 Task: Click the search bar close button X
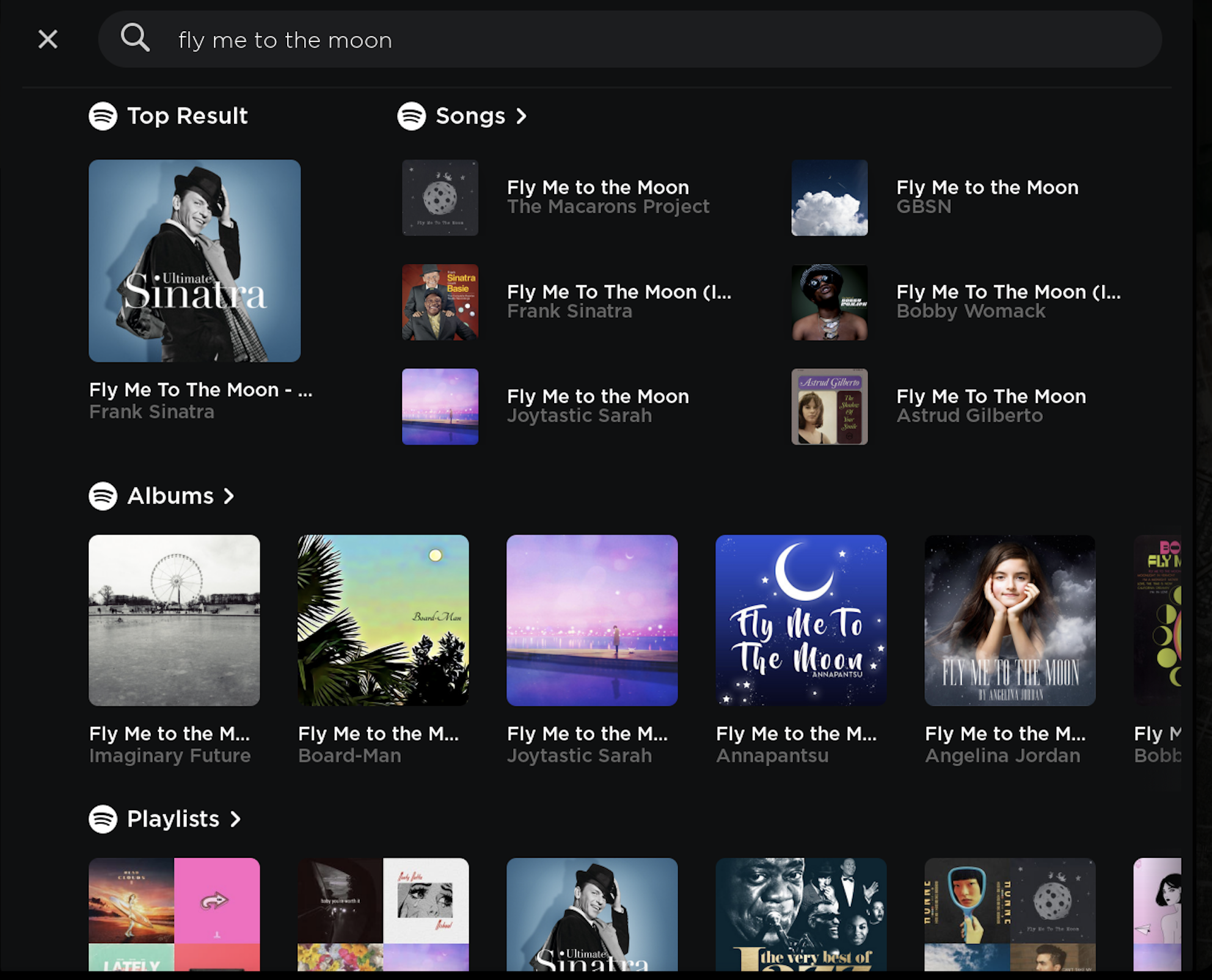(47, 39)
